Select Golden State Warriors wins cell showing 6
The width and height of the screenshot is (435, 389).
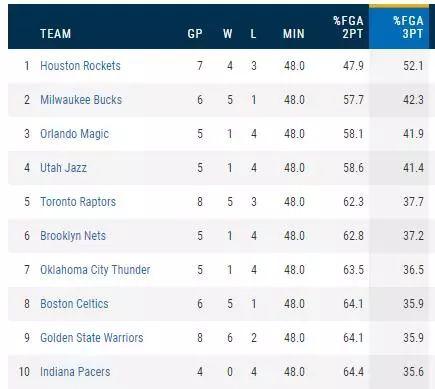230,338
